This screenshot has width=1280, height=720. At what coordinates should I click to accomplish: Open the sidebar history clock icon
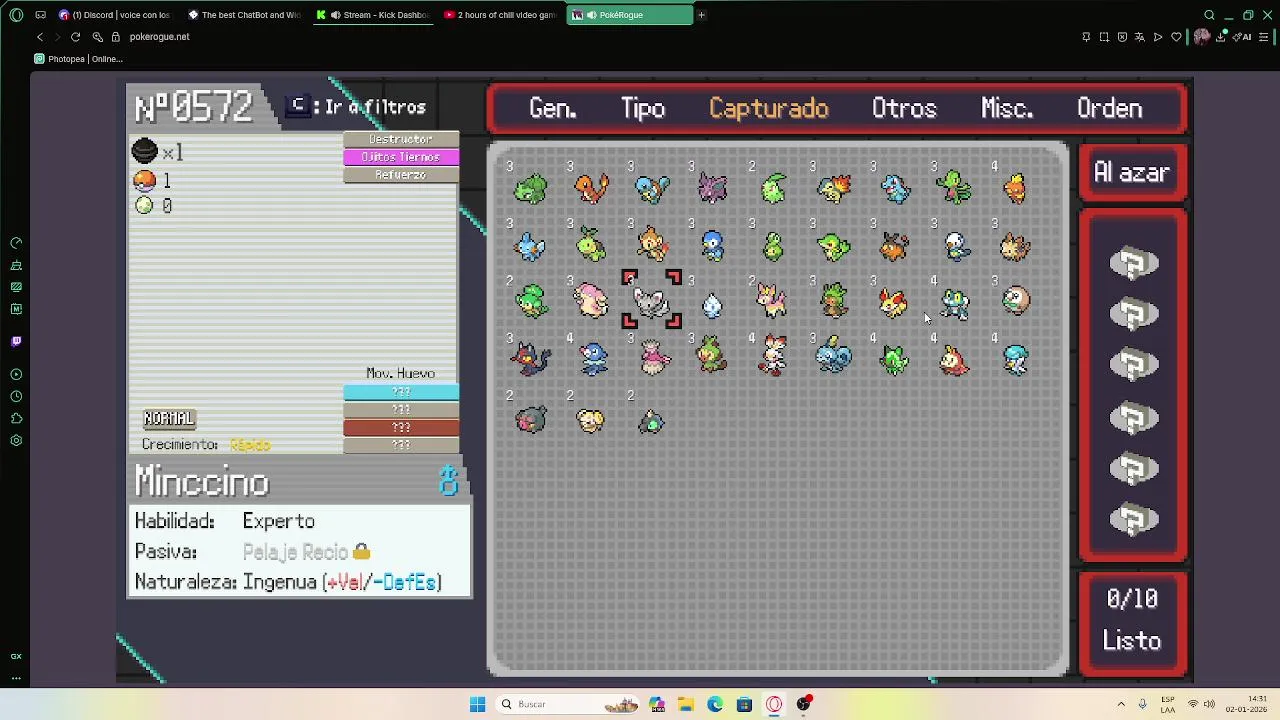[16, 396]
